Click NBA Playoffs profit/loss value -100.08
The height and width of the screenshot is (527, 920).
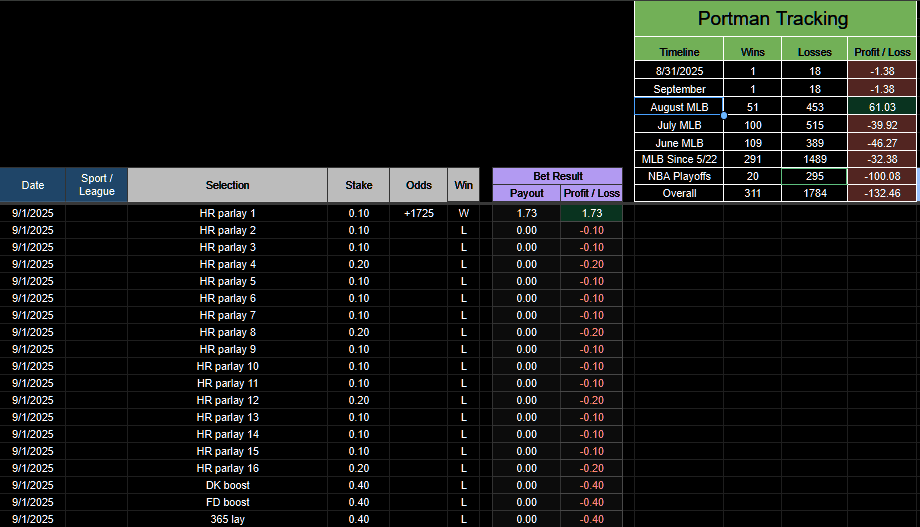coord(882,176)
